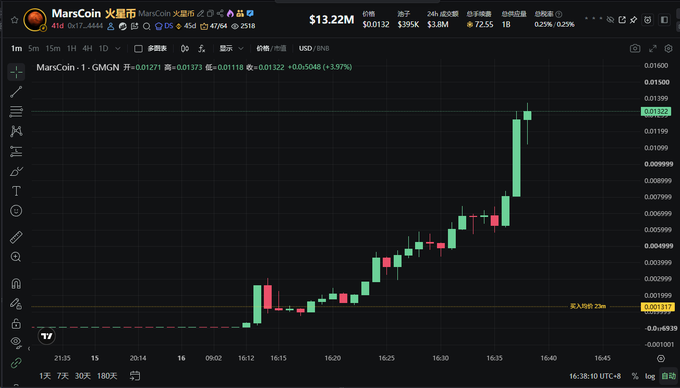Switch to 15m timeframe

click(53, 49)
